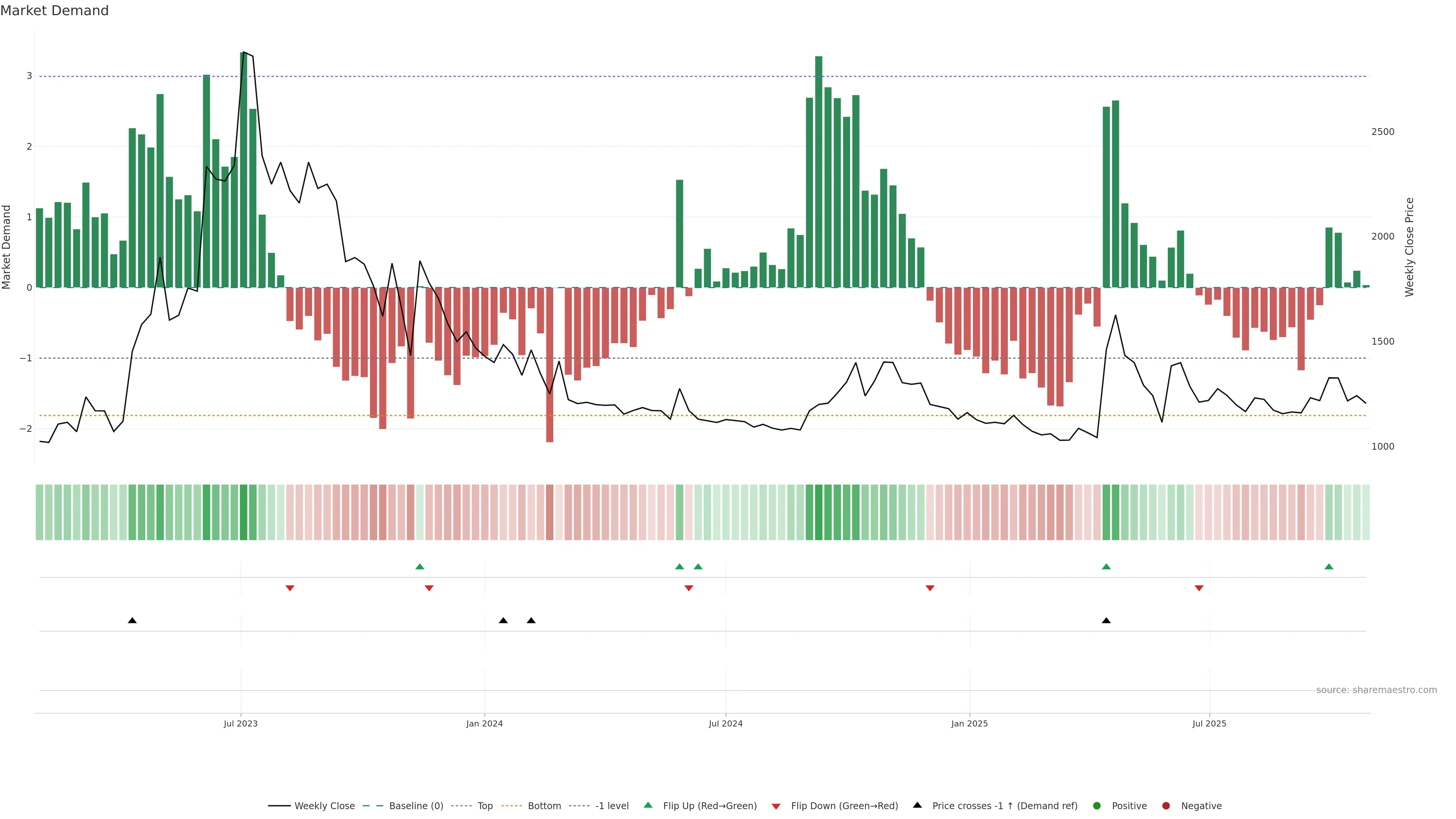
Task: Click the source: sharemaestro.com text
Action: point(1376,690)
